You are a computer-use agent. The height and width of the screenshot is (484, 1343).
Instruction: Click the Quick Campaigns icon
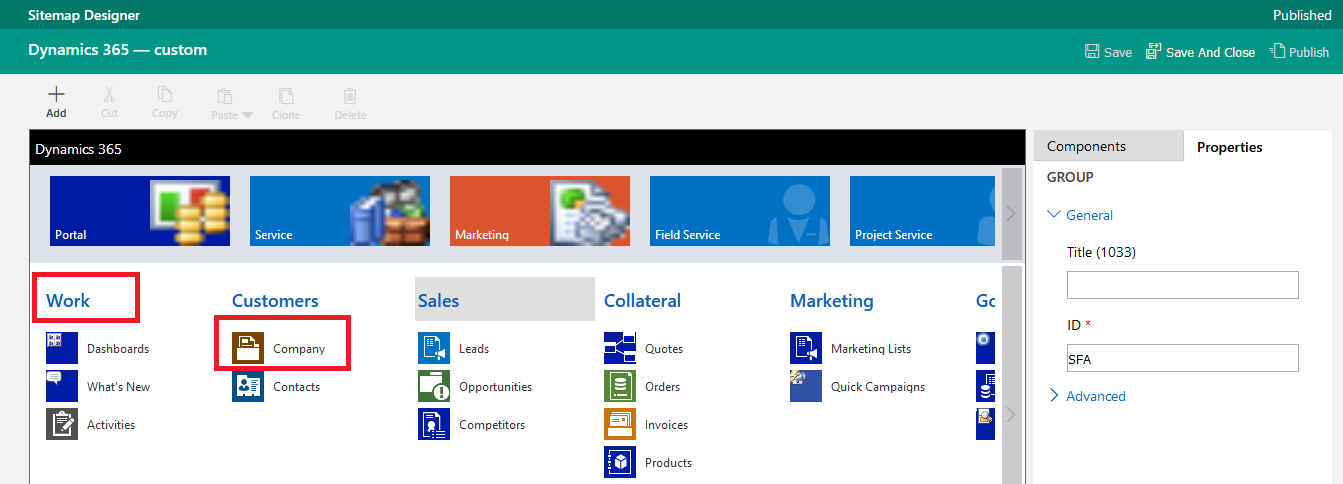pyautogui.click(x=806, y=386)
